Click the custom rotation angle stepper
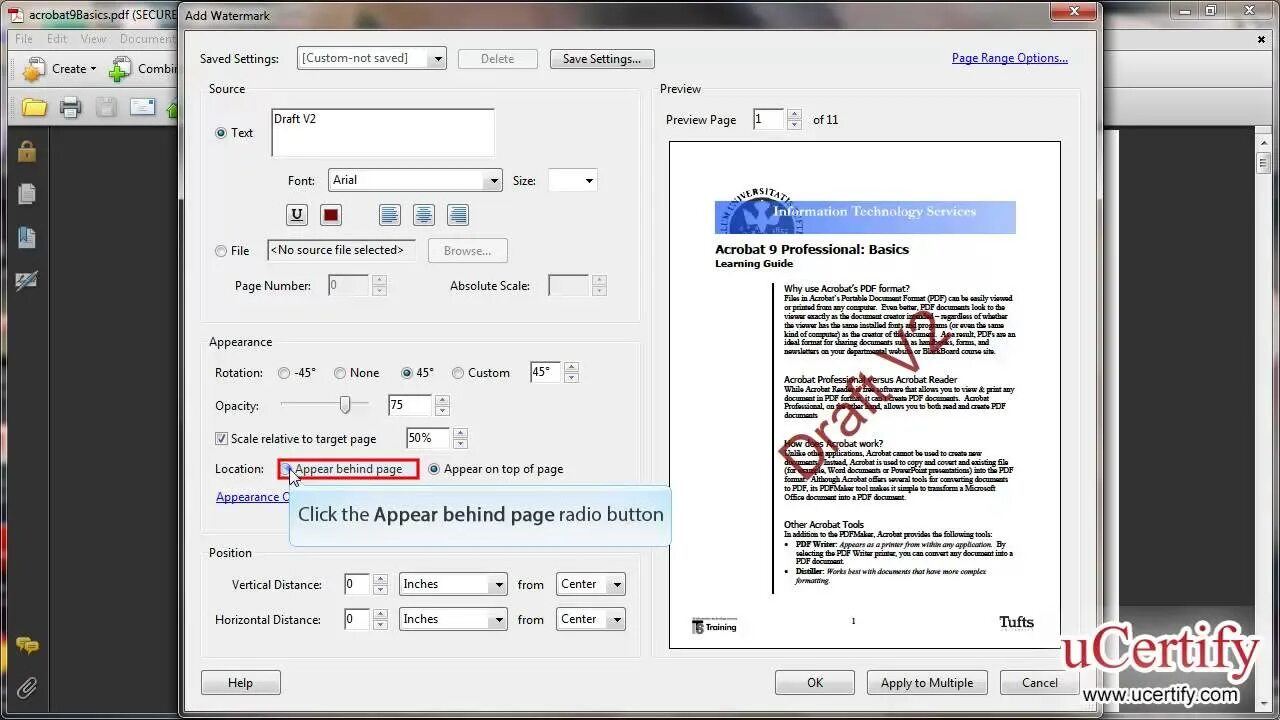Screen dimensions: 1280x720 [x=571, y=372]
